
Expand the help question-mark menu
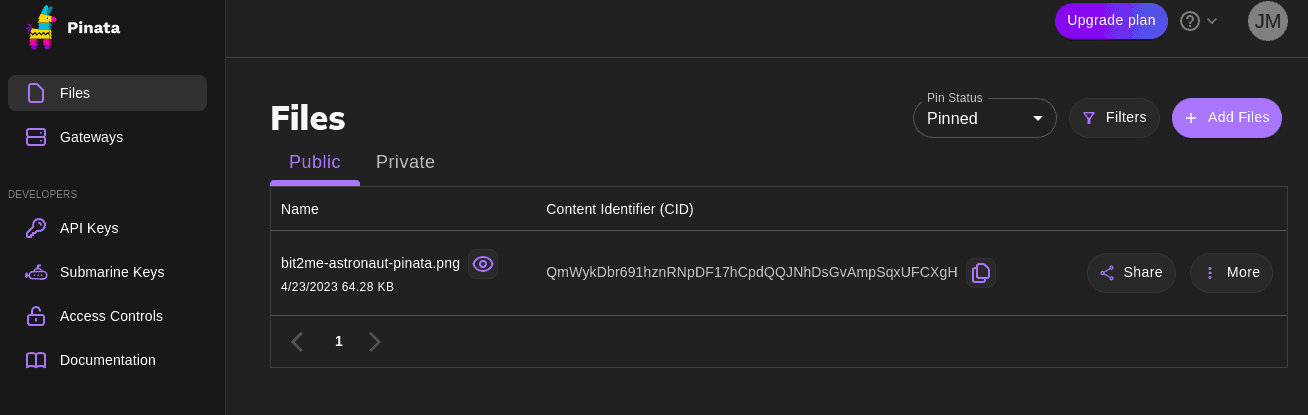1198,21
